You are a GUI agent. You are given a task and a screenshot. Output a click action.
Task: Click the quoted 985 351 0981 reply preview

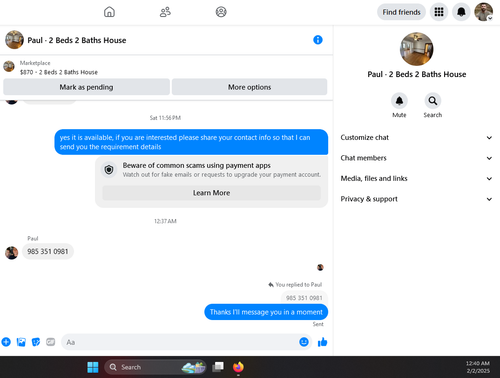pyautogui.click(x=304, y=298)
